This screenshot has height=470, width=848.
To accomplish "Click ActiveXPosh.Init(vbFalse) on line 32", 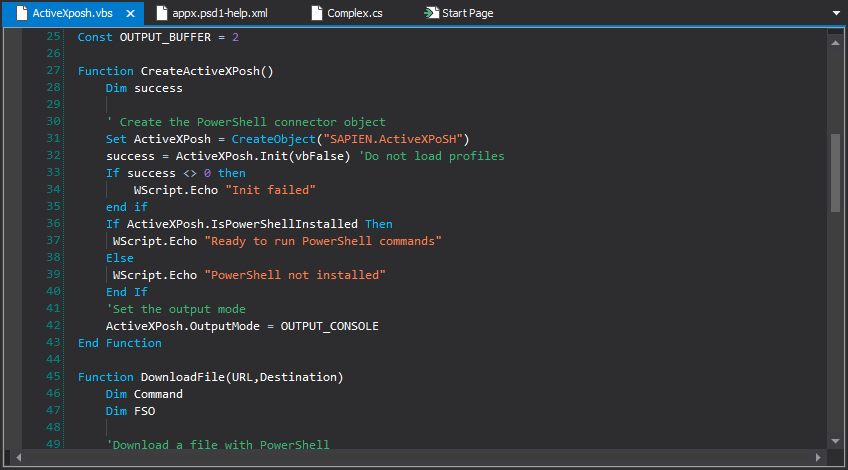I will point(263,156).
